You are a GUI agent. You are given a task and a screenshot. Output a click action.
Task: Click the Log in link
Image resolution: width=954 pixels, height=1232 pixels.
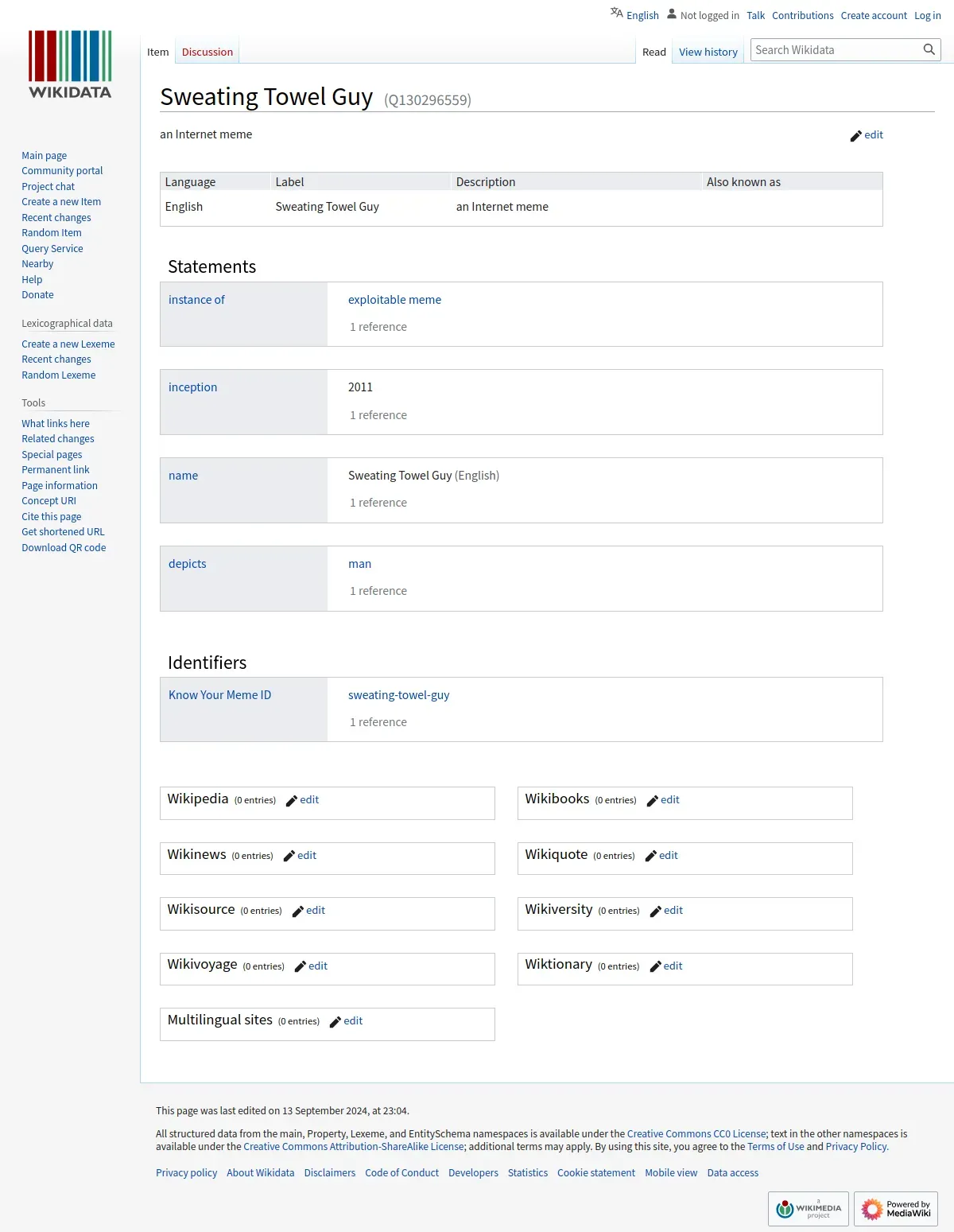click(928, 15)
